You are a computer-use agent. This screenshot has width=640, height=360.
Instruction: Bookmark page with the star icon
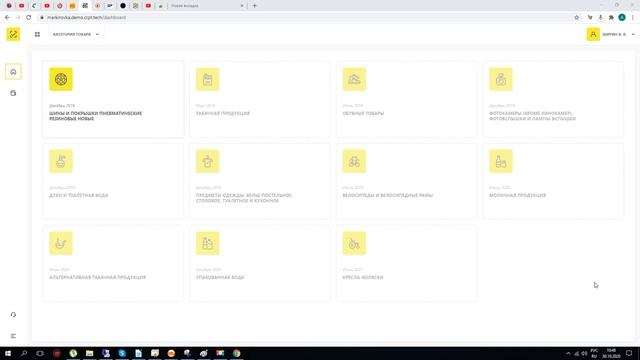576,18
